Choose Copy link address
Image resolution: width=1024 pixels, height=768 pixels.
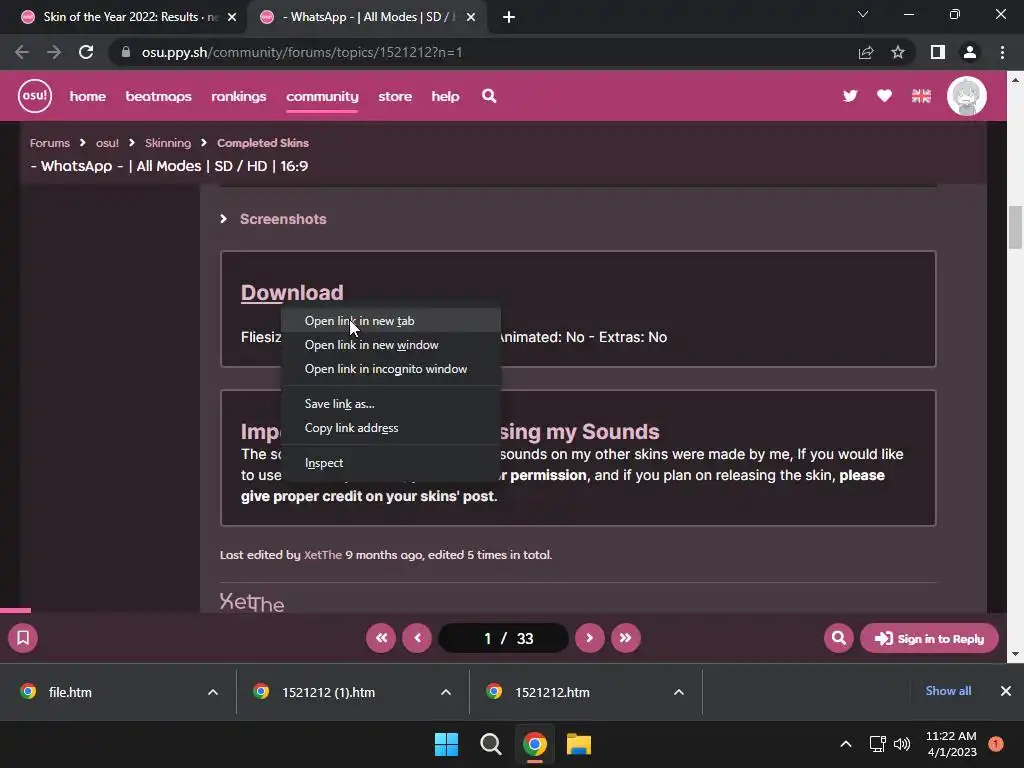coord(391,428)
